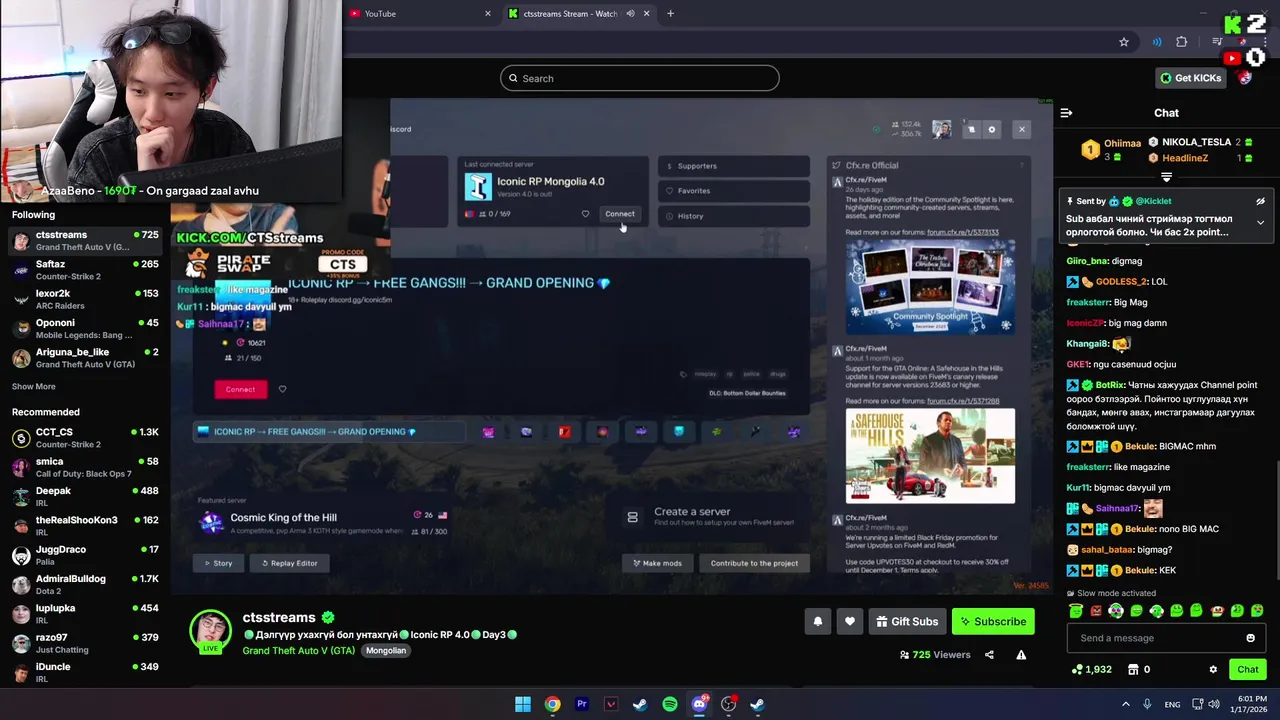
Task: Open Adobe Premiere Pro from the taskbar
Action: 581,704
